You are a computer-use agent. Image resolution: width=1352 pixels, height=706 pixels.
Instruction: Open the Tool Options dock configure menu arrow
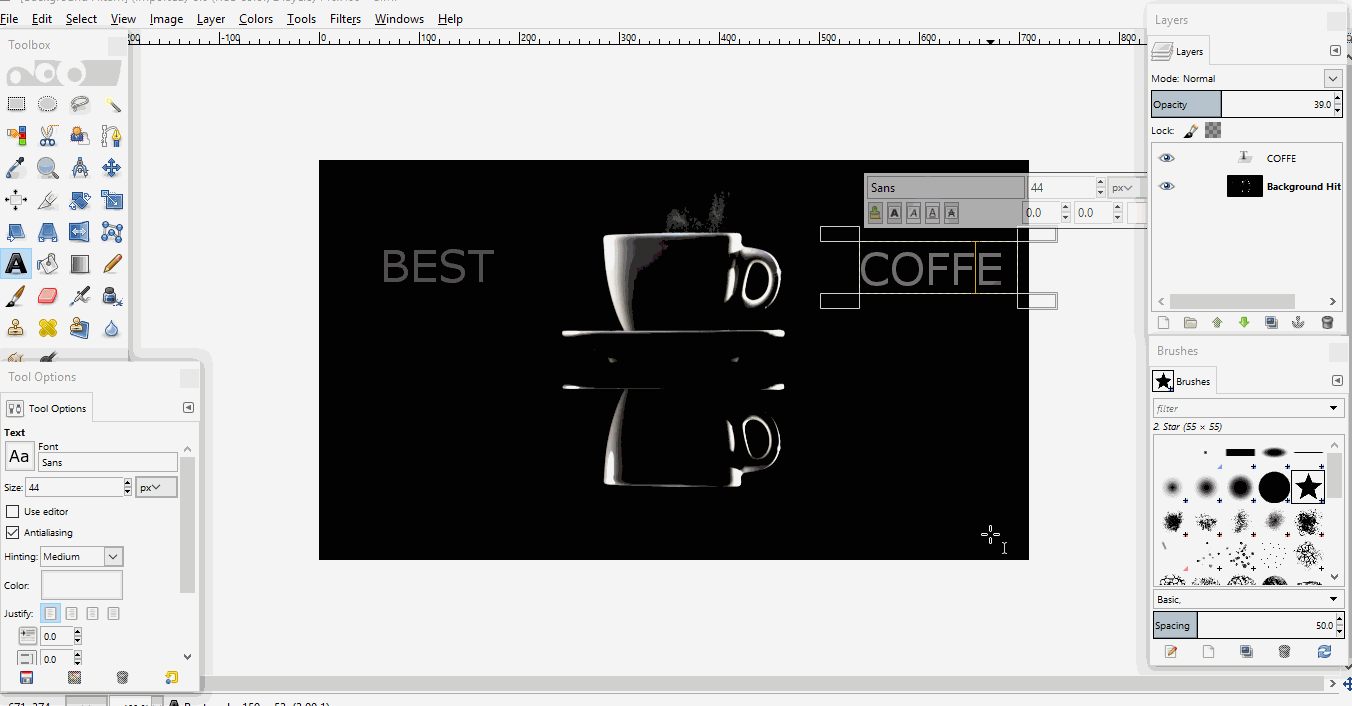[x=188, y=408]
